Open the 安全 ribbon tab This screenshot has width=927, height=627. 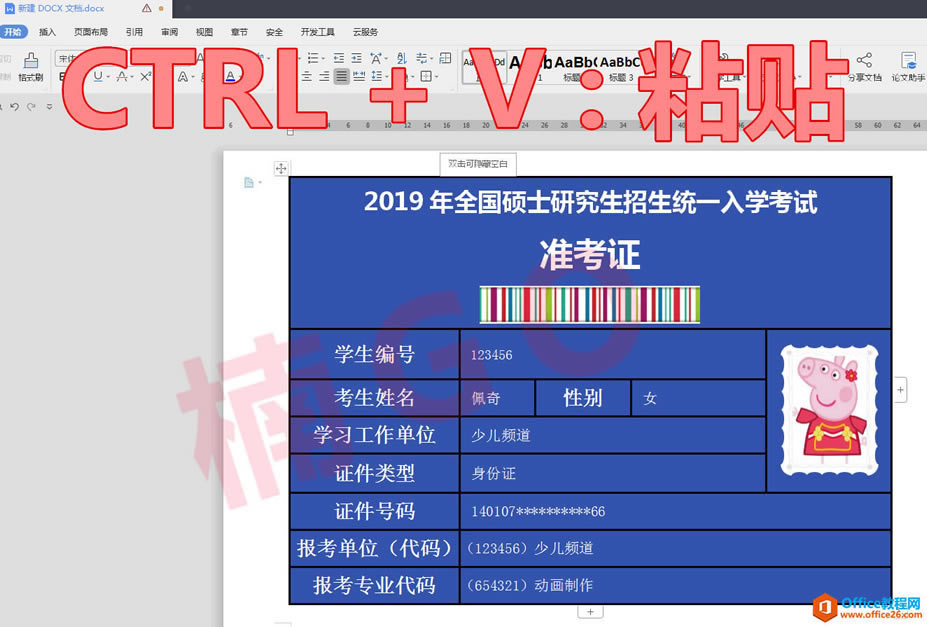[274, 32]
